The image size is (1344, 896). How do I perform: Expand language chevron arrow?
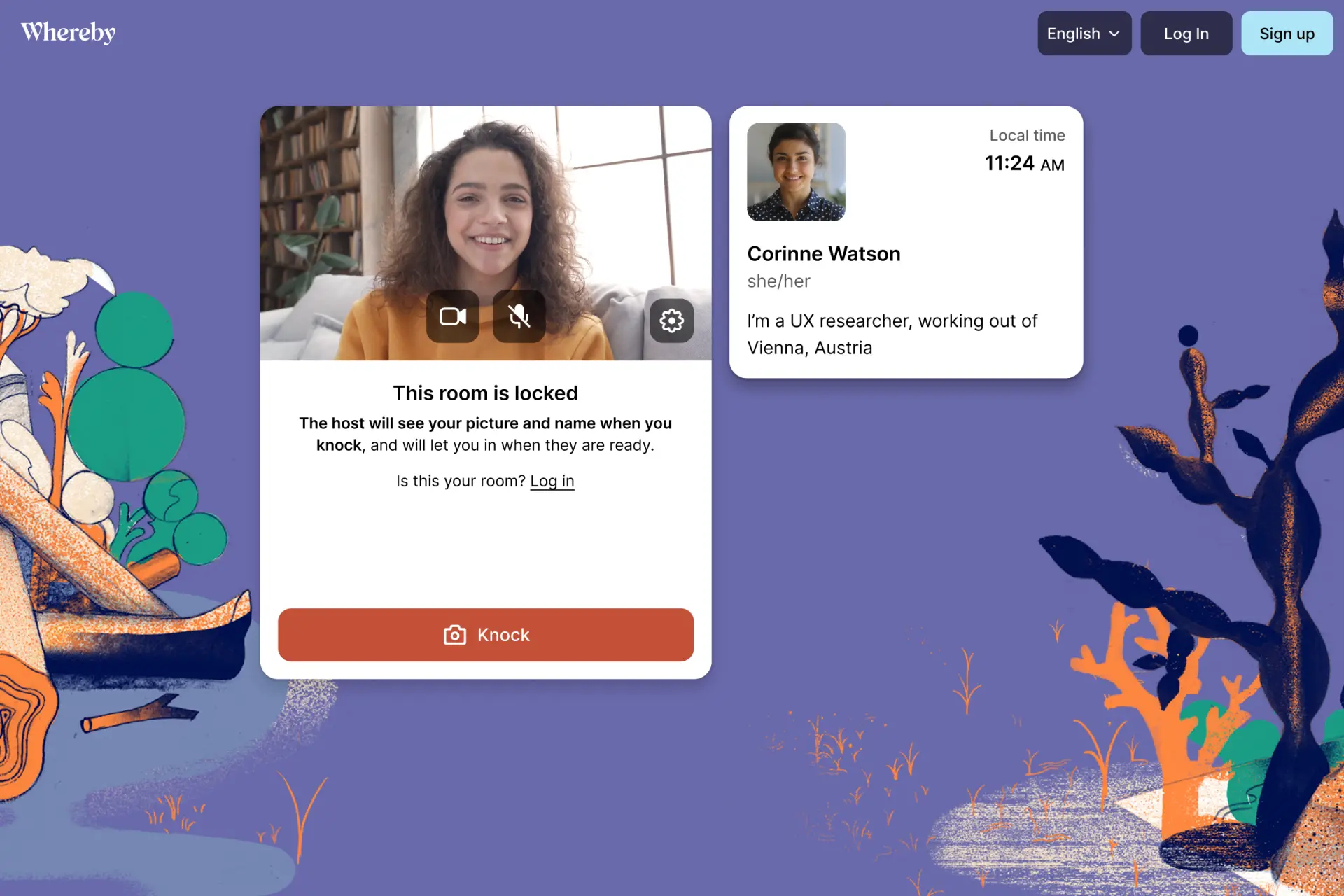point(1114,34)
